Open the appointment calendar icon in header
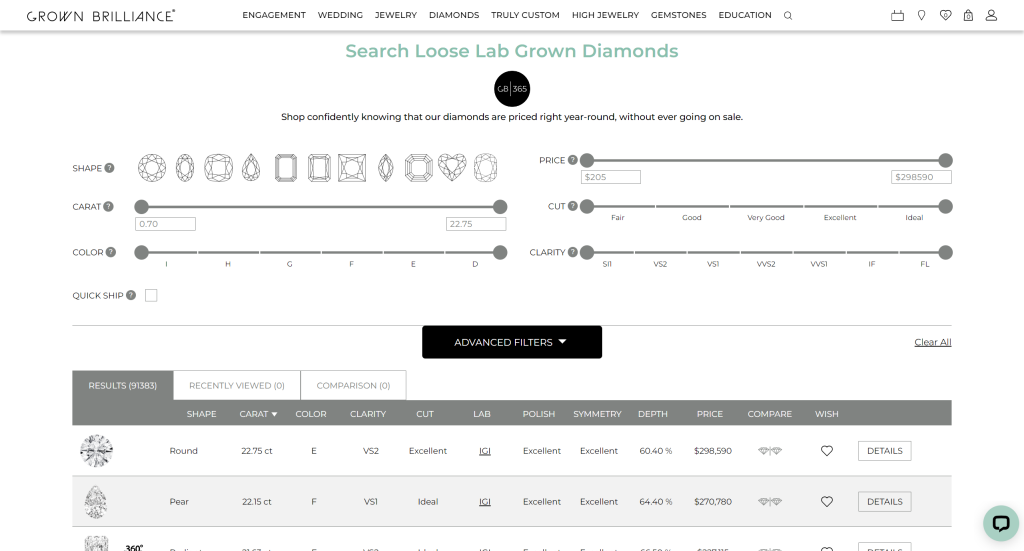The image size is (1024, 551). 897,15
